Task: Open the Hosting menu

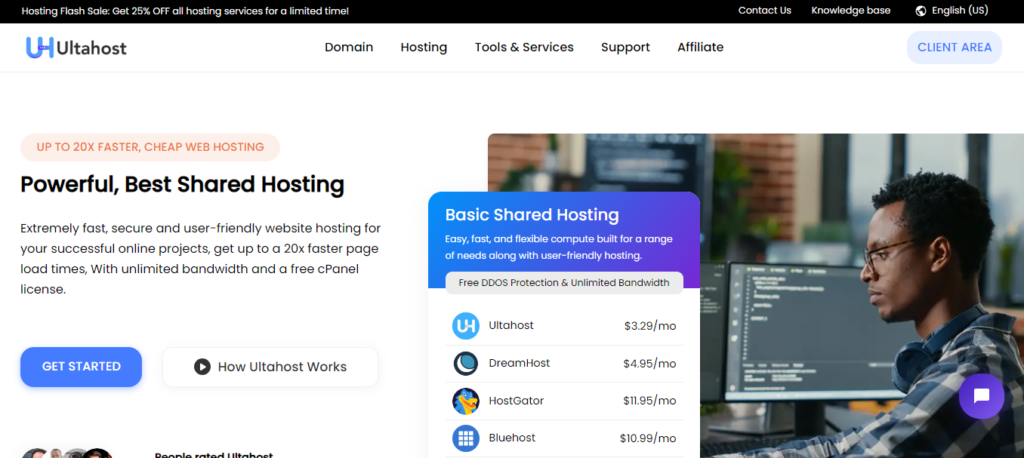Action: (424, 47)
